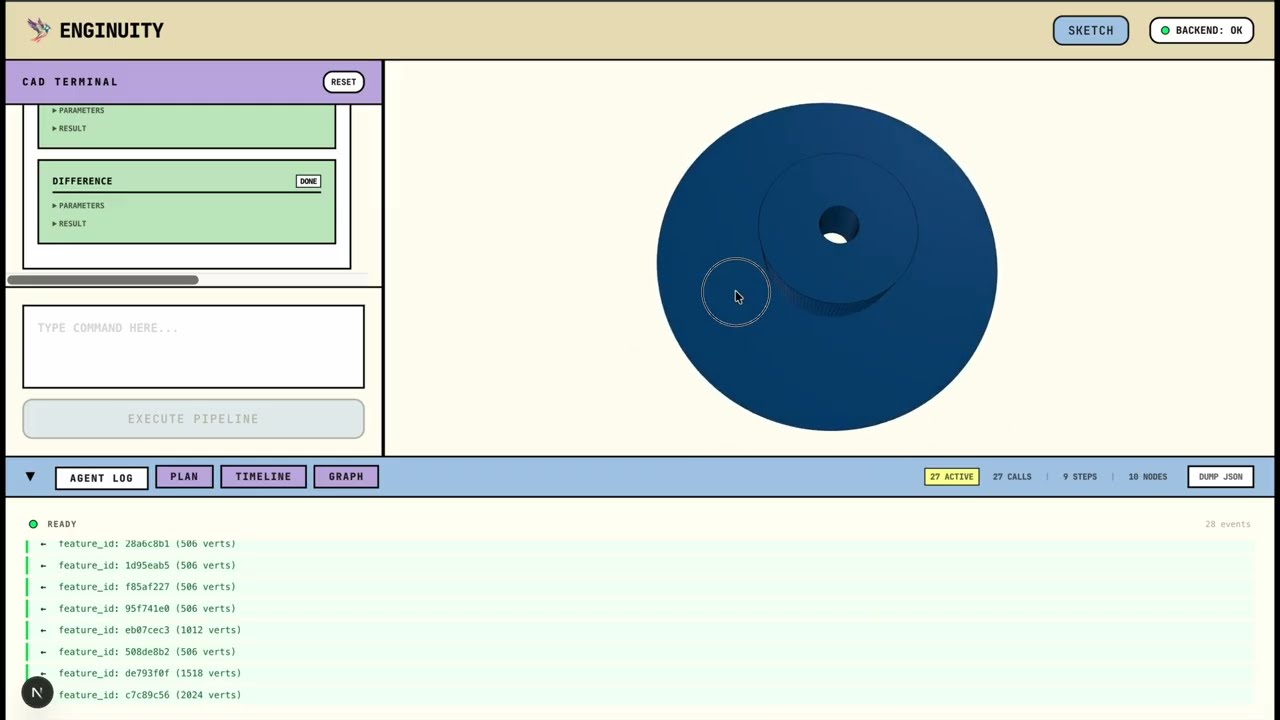Click the horizontal scrollbar in the CAD terminal
This screenshot has width=1280, height=720.
(103, 280)
